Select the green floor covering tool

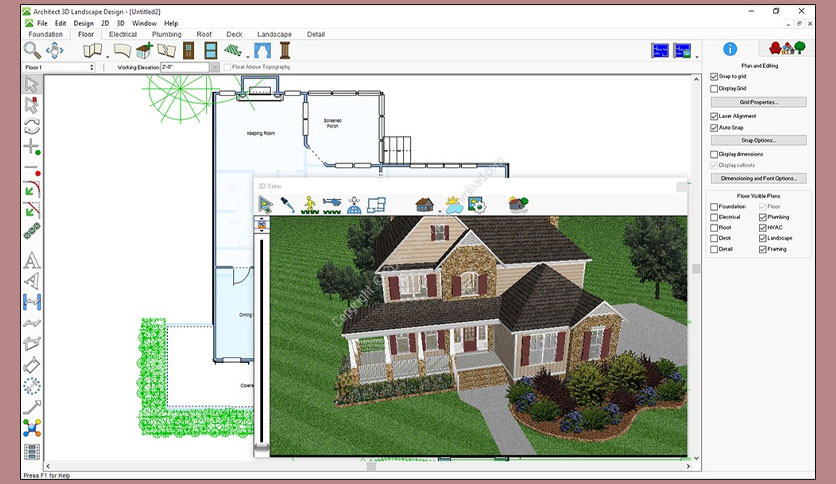coord(233,51)
